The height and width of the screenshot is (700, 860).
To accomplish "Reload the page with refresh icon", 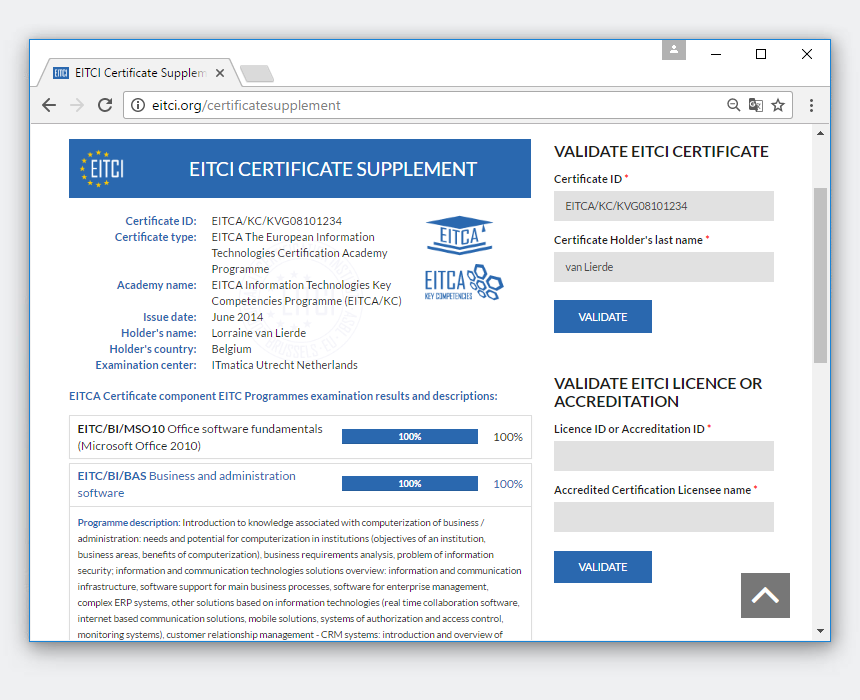I will 105,105.
